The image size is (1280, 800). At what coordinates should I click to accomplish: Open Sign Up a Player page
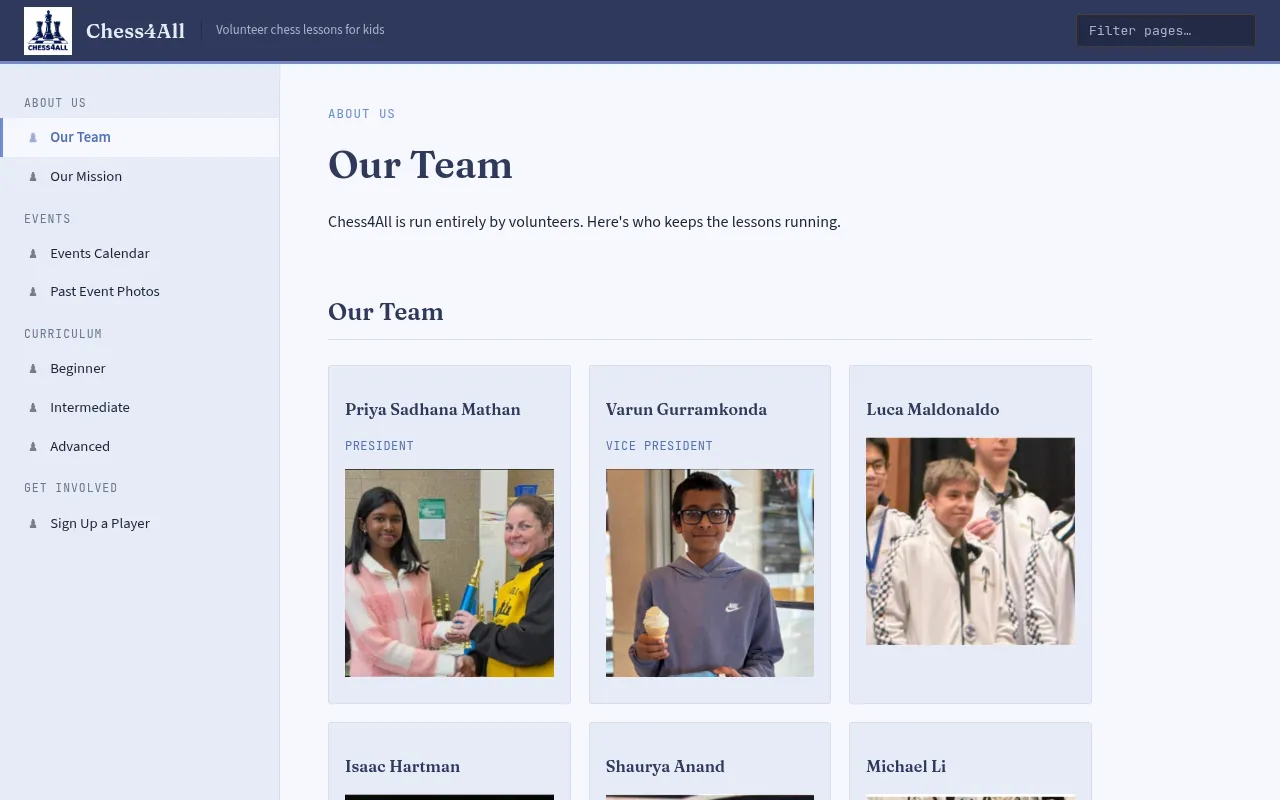click(140, 524)
